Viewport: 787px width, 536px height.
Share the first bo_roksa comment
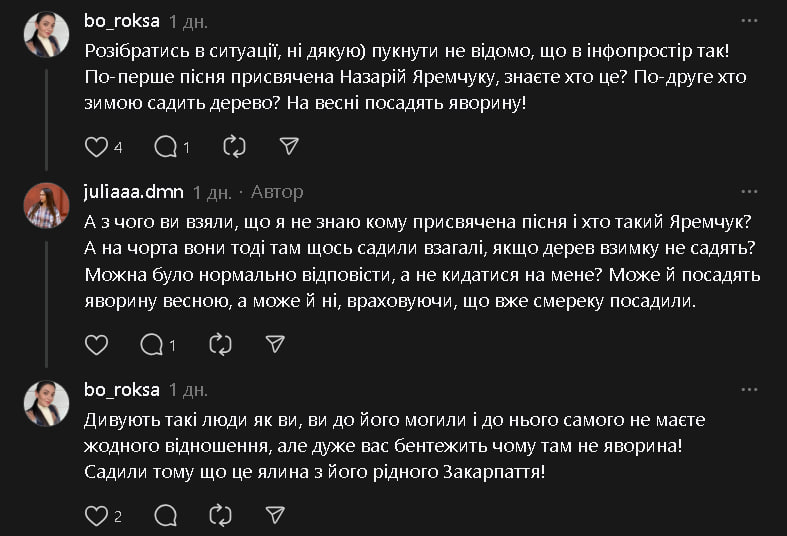tap(289, 147)
